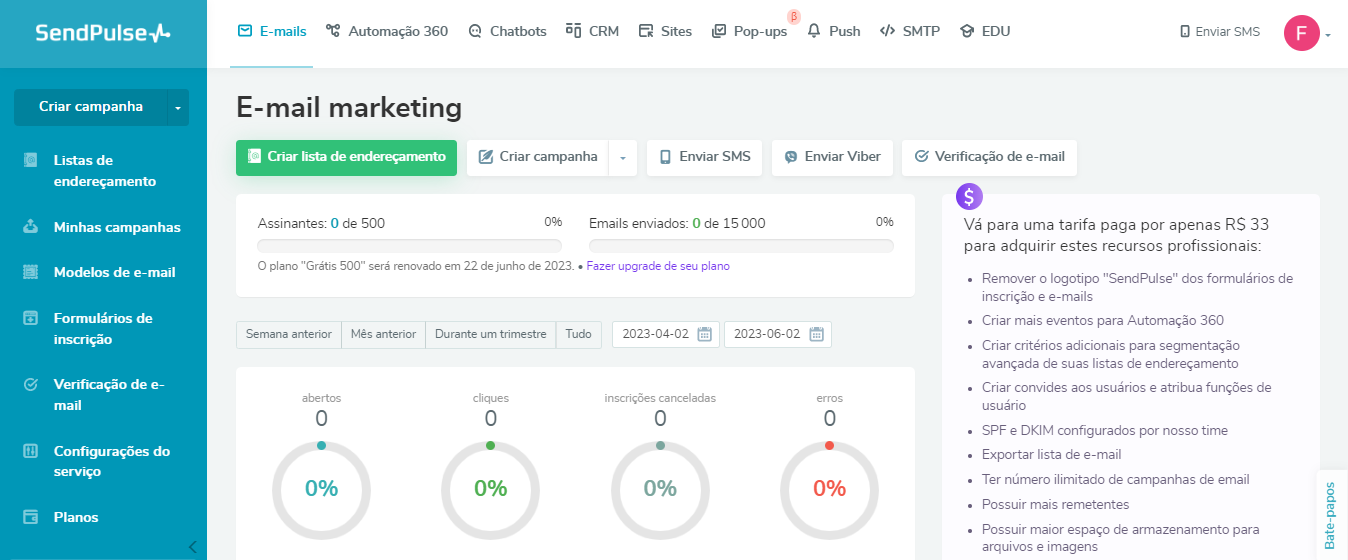Click the Planos wallet icon
This screenshot has height=560, width=1348.
coord(31,517)
